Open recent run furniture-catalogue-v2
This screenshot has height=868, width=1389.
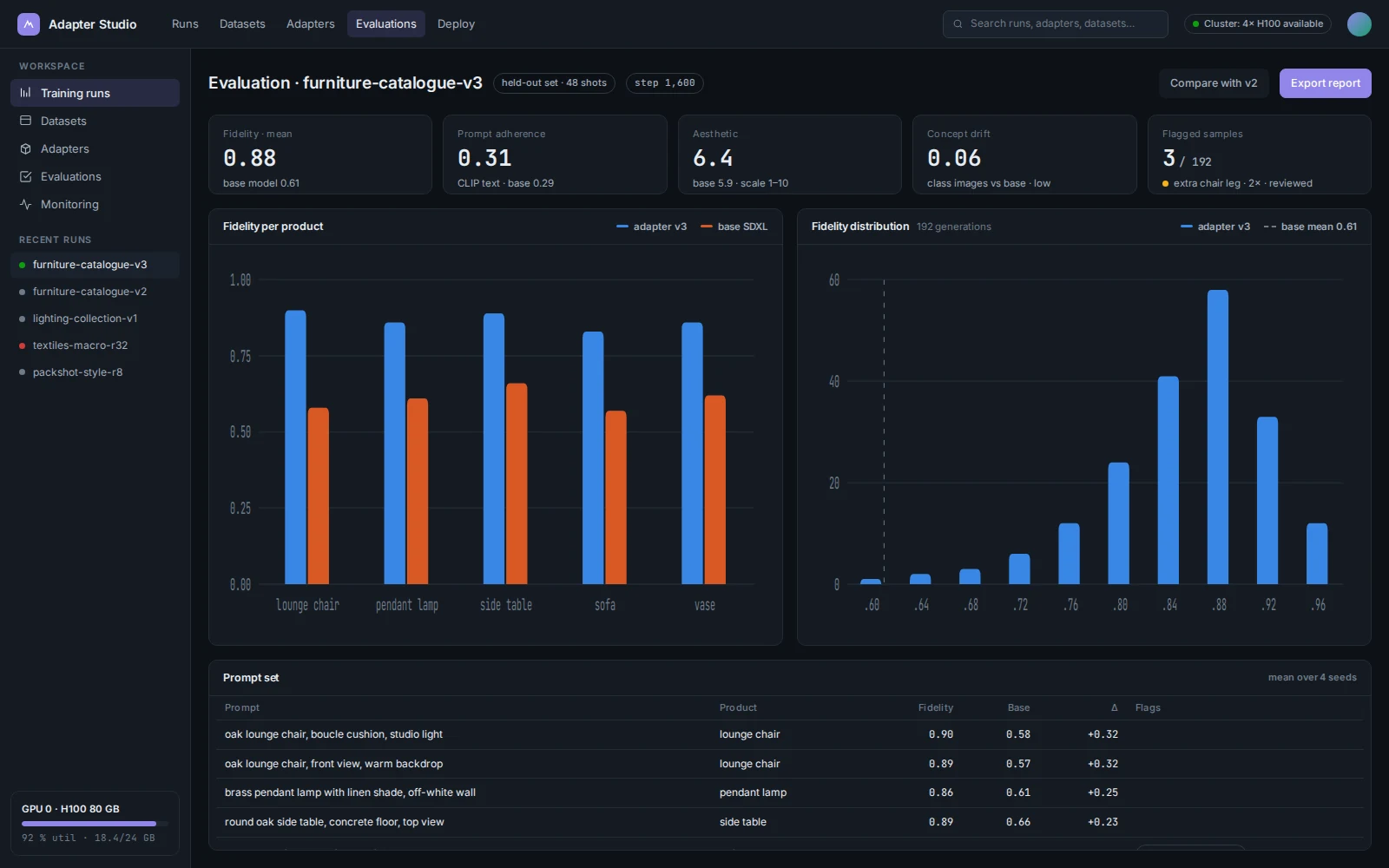(x=95, y=292)
